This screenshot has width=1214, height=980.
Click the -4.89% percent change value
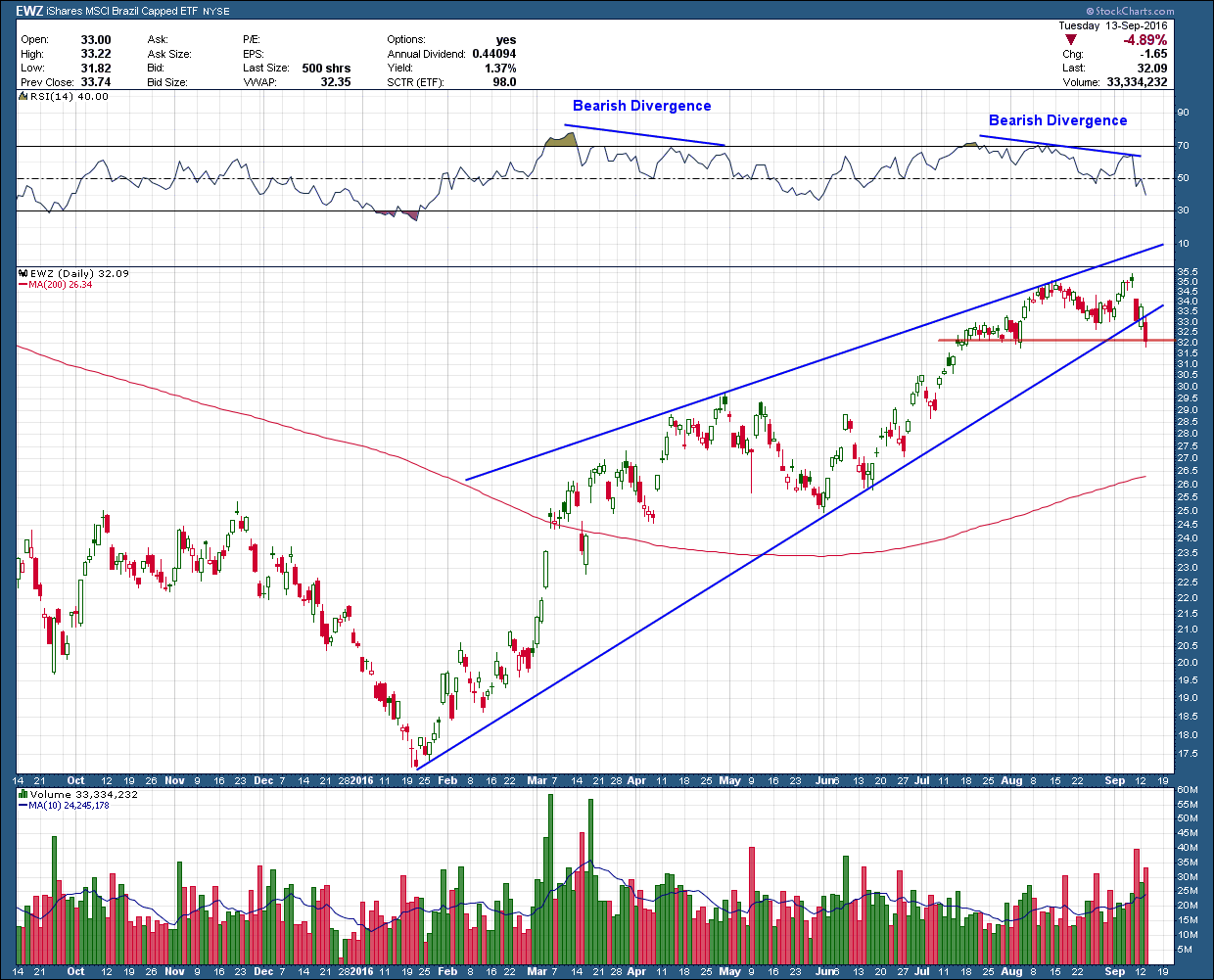[x=1144, y=40]
